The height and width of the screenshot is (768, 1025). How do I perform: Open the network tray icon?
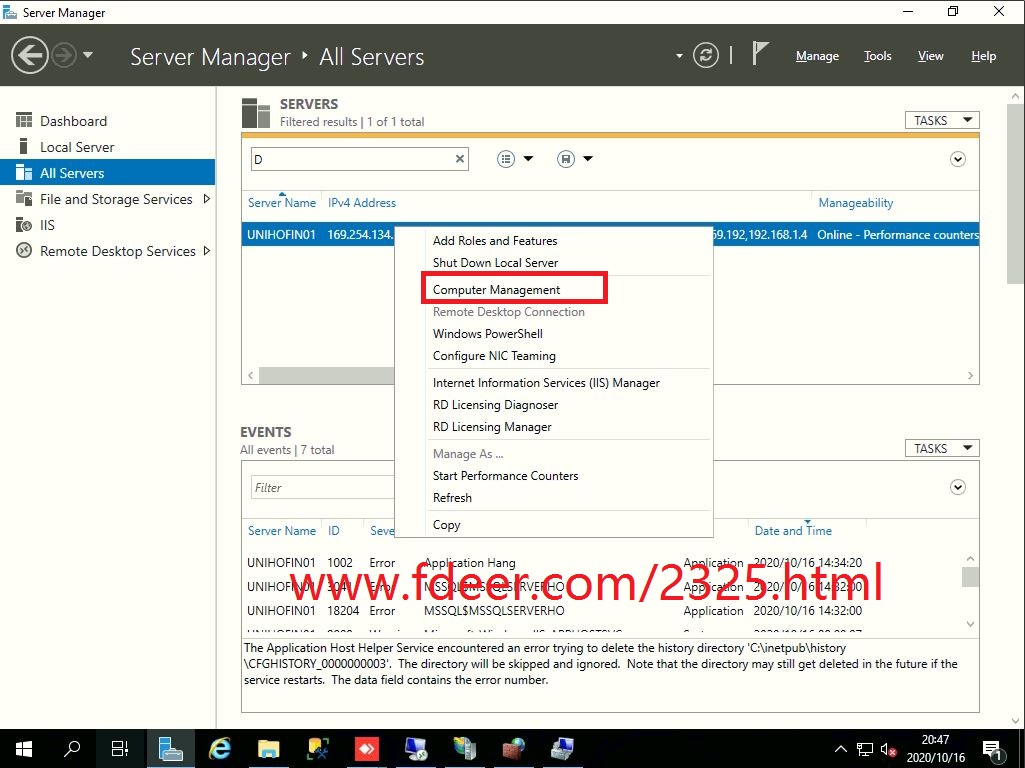pyautogui.click(x=865, y=749)
